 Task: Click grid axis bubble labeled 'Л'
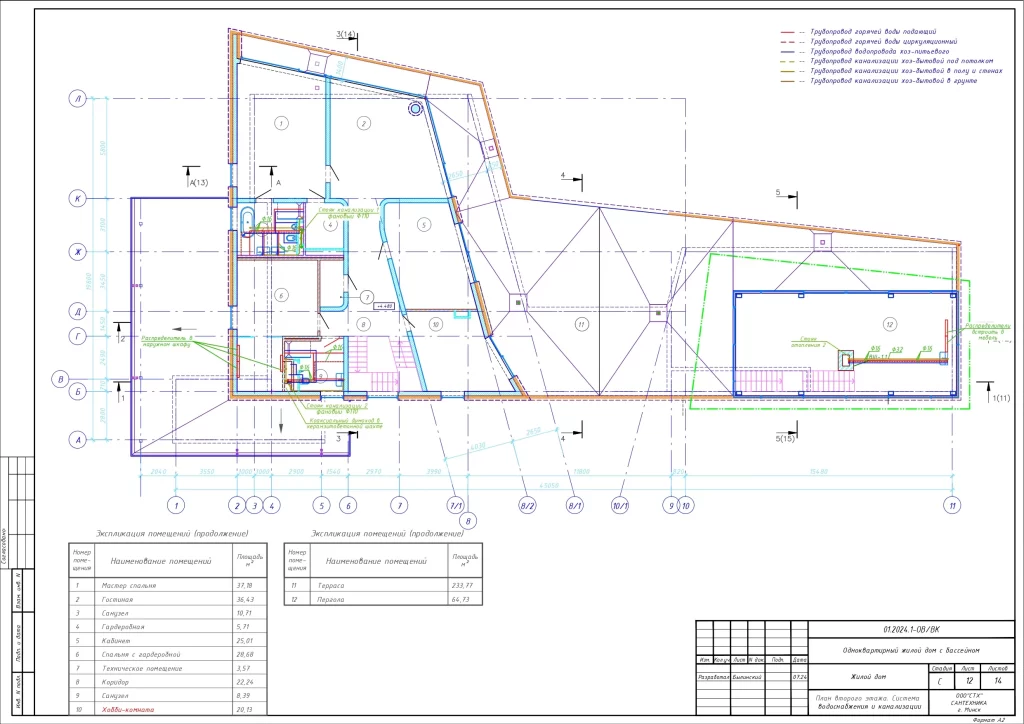point(75,98)
